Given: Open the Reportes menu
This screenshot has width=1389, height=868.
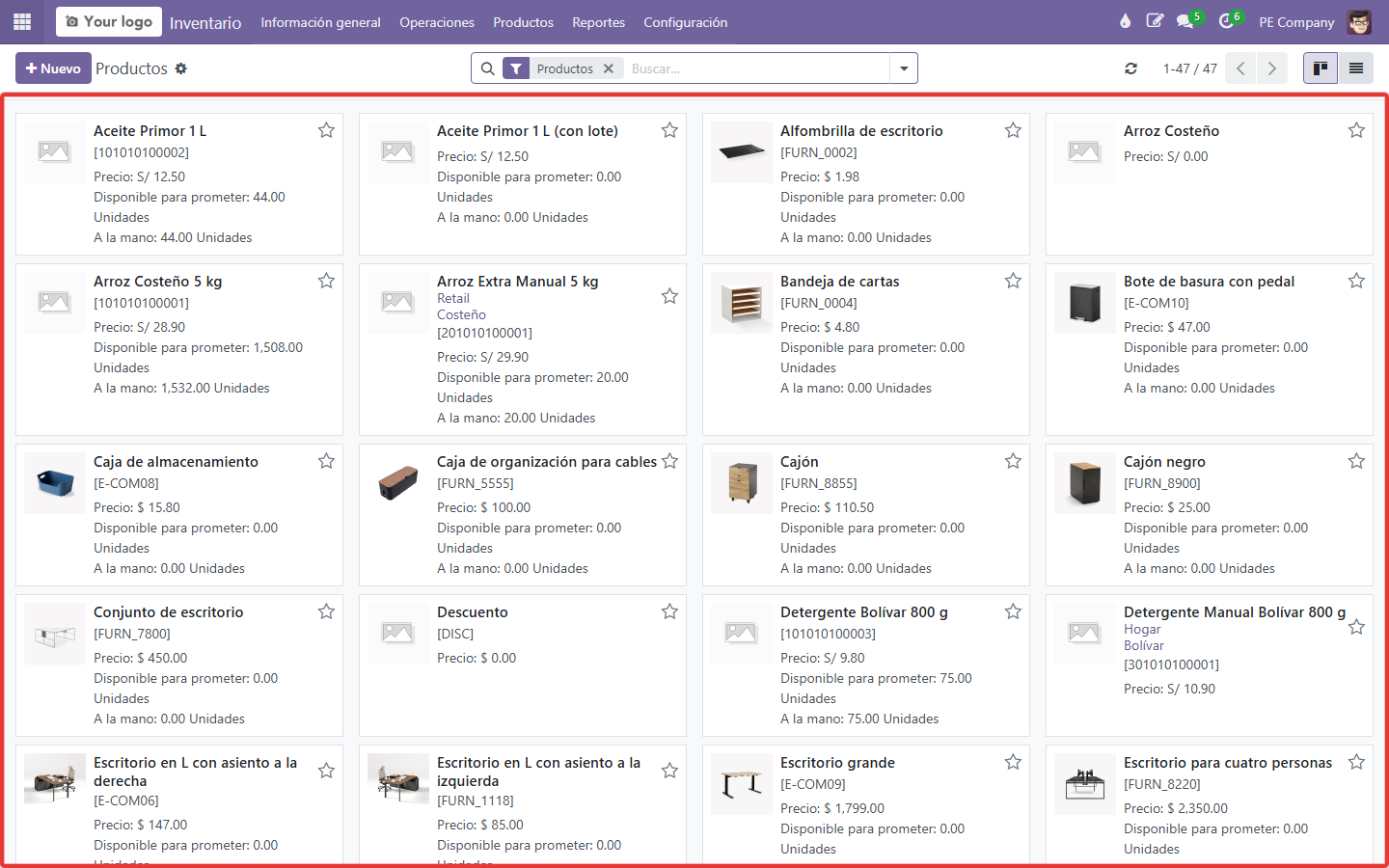Looking at the screenshot, I should 598,22.
